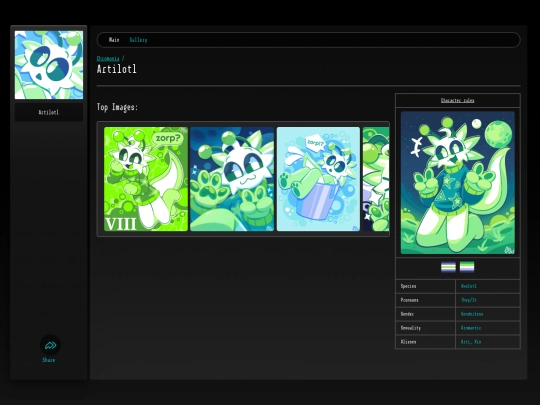Click the Aliases row label
Viewport: 540px width, 405px height.
(x=408, y=342)
